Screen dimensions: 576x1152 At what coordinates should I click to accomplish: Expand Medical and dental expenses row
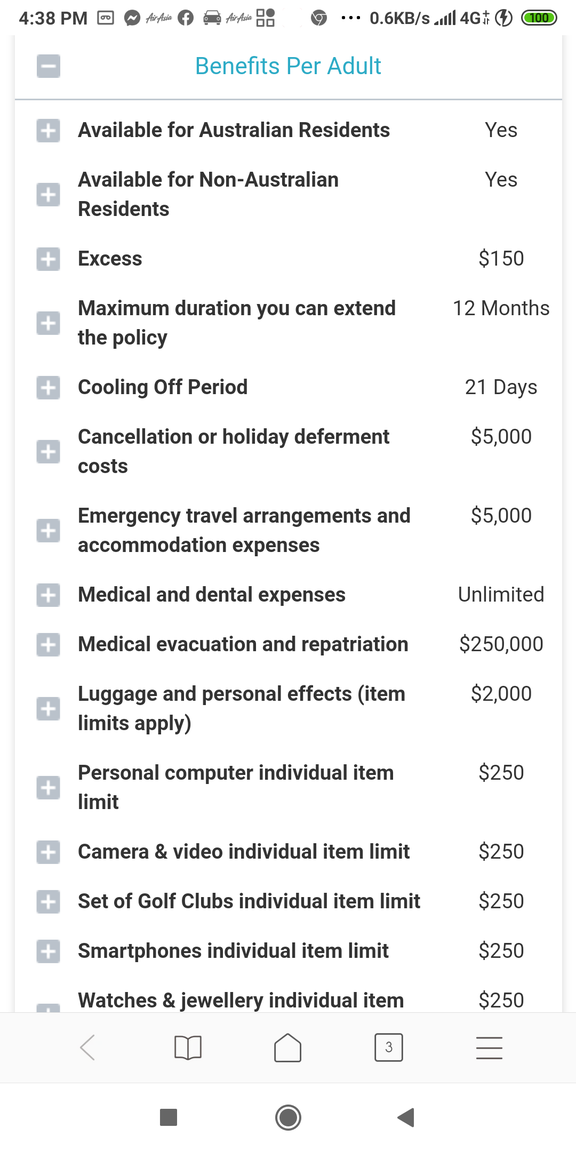click(x=48, y=595)
